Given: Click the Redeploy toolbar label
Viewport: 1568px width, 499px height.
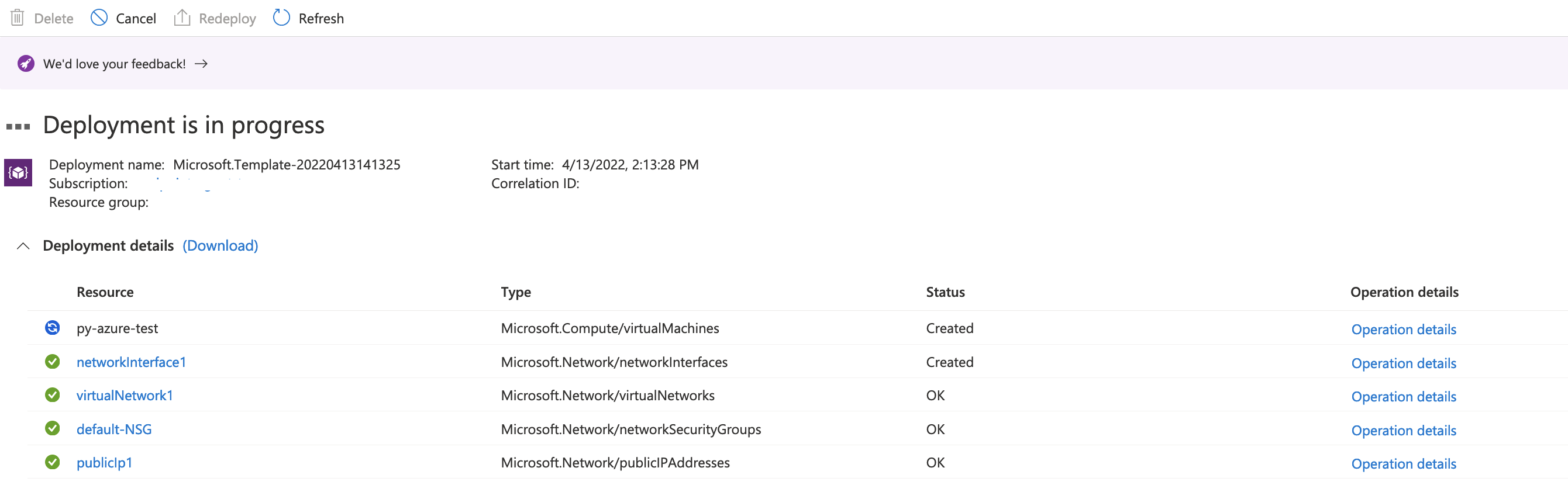Looking at the screenshot, I should coord(228,19).
